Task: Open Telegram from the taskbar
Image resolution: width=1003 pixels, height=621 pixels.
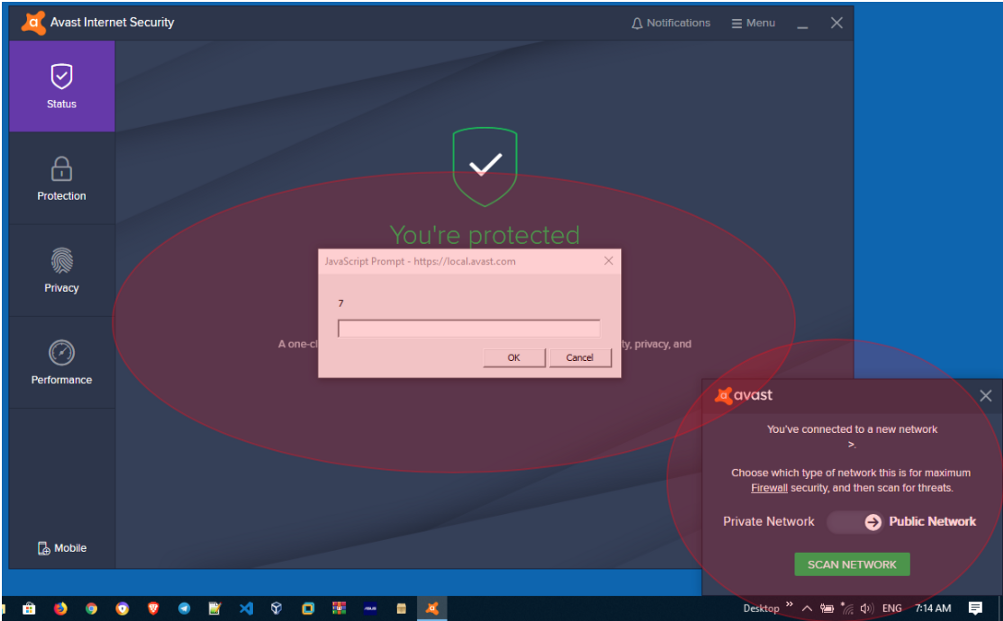Action: pos(184,608)
